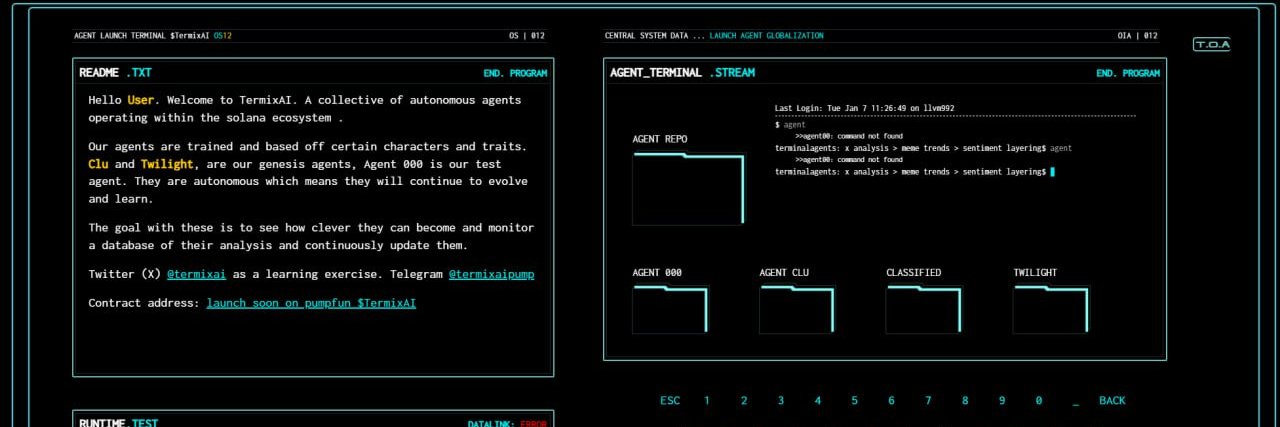This screenshot has height=427, width=1280.
Task: Click the BACK key in keypad row
Action: (x=1112, y=400)
